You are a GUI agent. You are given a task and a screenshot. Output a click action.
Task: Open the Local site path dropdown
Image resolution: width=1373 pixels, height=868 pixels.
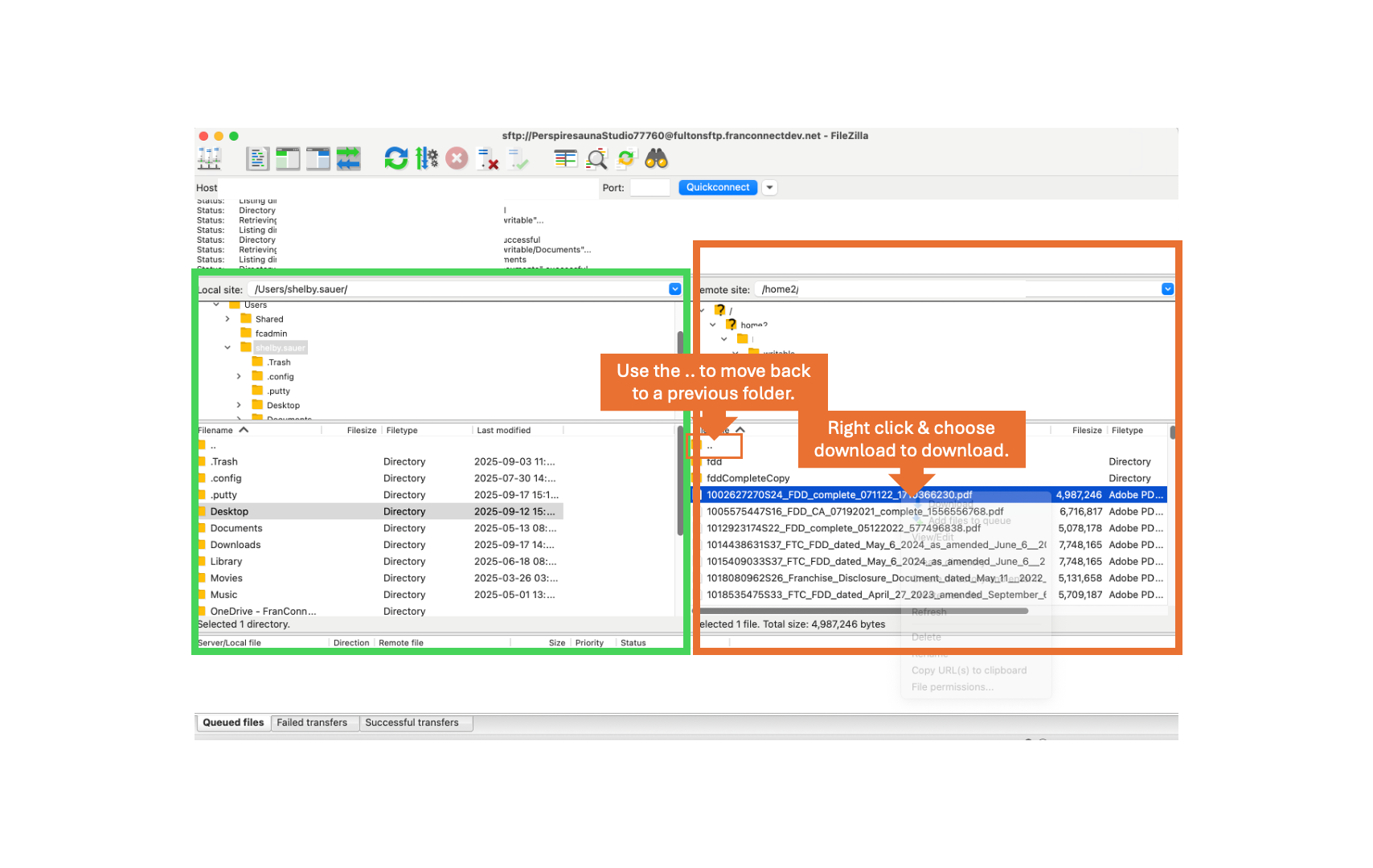[674, 289]
